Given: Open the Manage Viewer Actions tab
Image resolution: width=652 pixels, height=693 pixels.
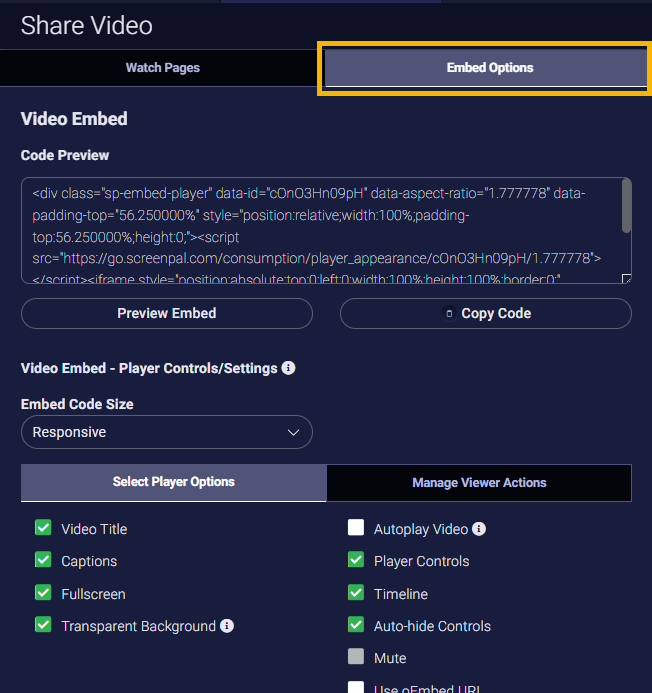Looking at the screenshot, I should [x=479, y=483].
